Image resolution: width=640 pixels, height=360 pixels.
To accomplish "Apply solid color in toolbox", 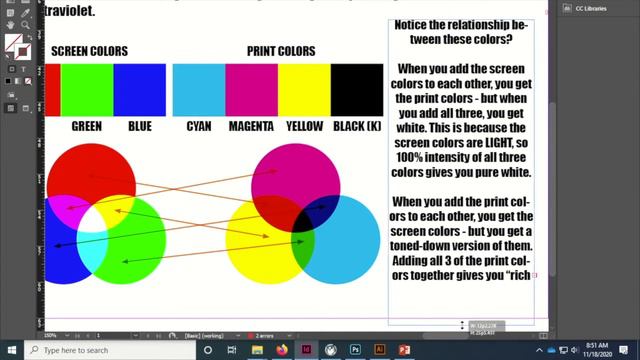I will click(x=8, y=81).
